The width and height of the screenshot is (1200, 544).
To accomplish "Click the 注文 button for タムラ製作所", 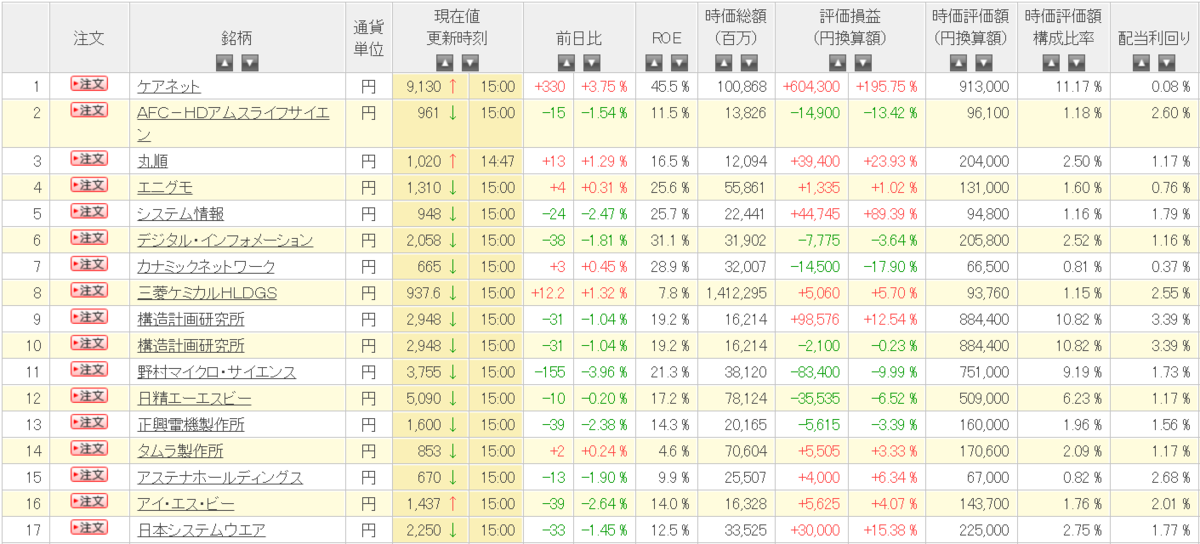I will coord(89,448).
